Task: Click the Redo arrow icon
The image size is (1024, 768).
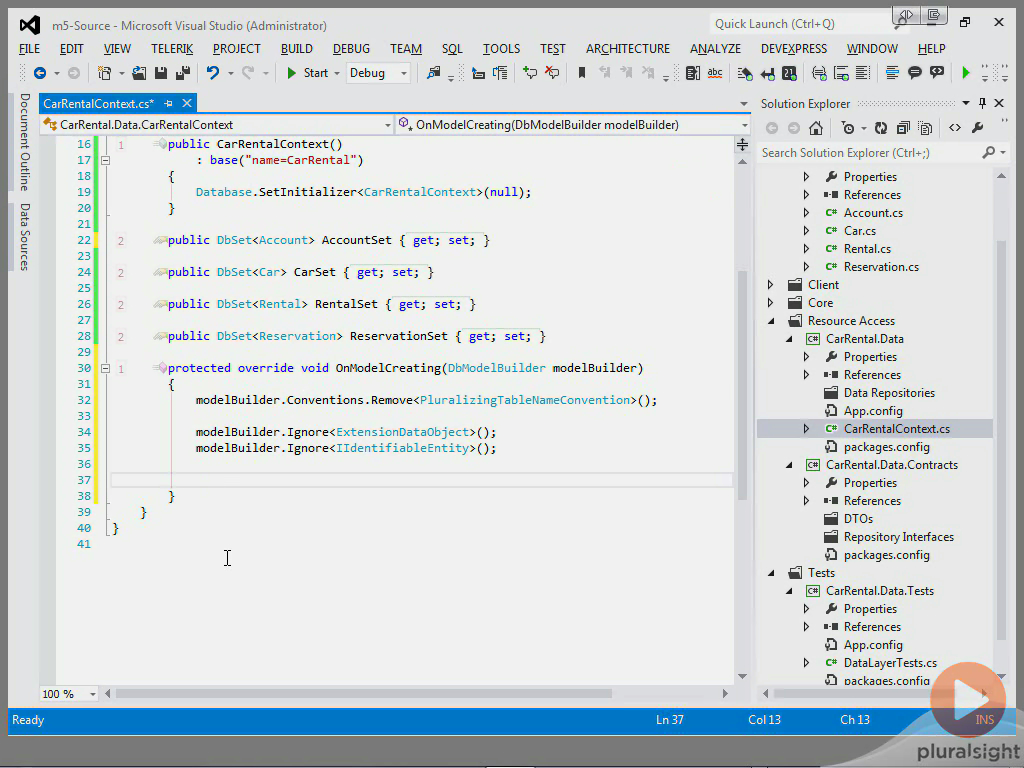Action: 248,73
